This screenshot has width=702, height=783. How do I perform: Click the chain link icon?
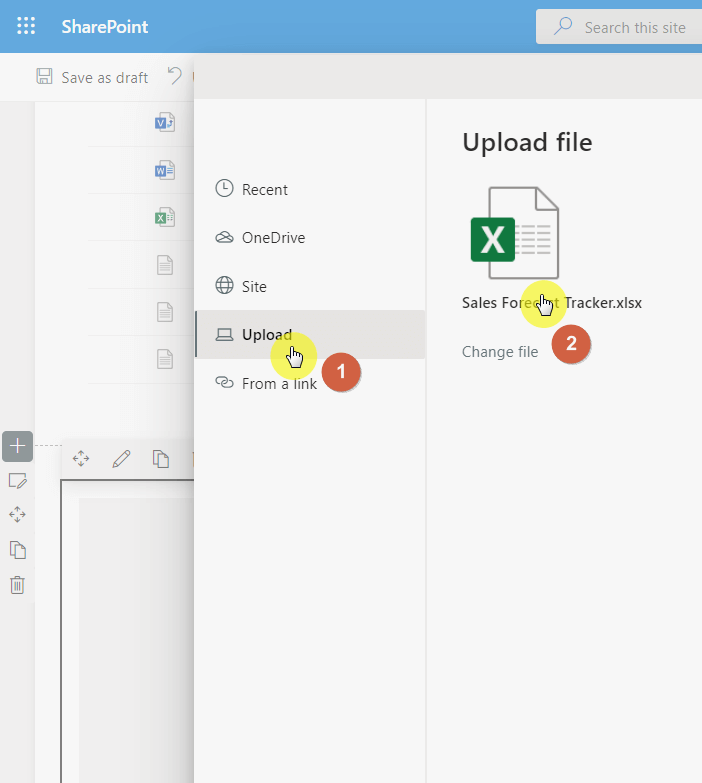tap(224, 383)
